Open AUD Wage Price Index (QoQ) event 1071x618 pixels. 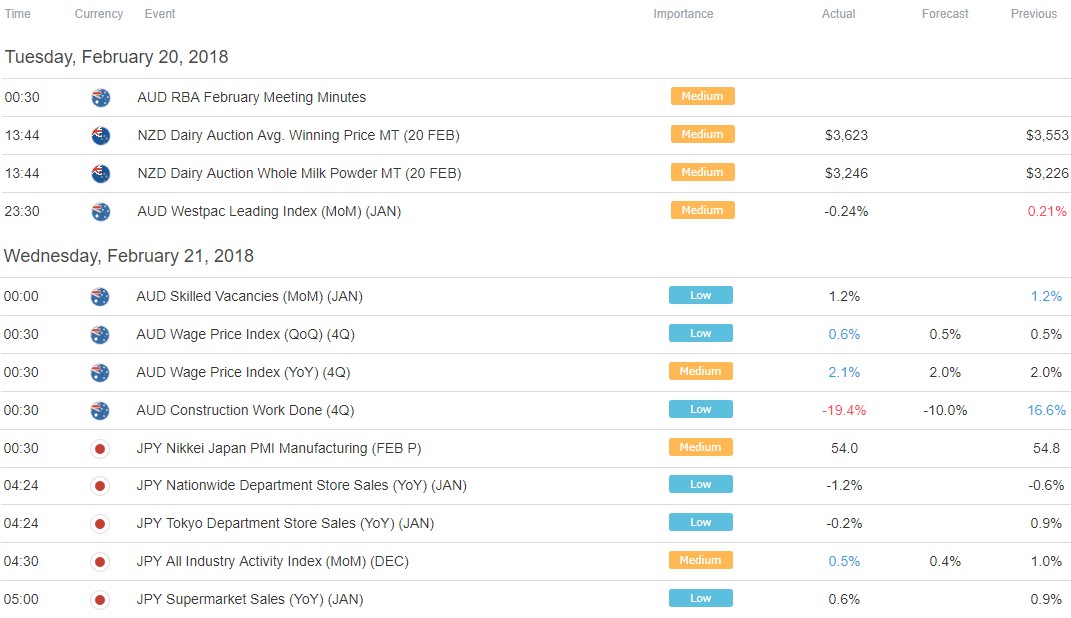[246, 335]
